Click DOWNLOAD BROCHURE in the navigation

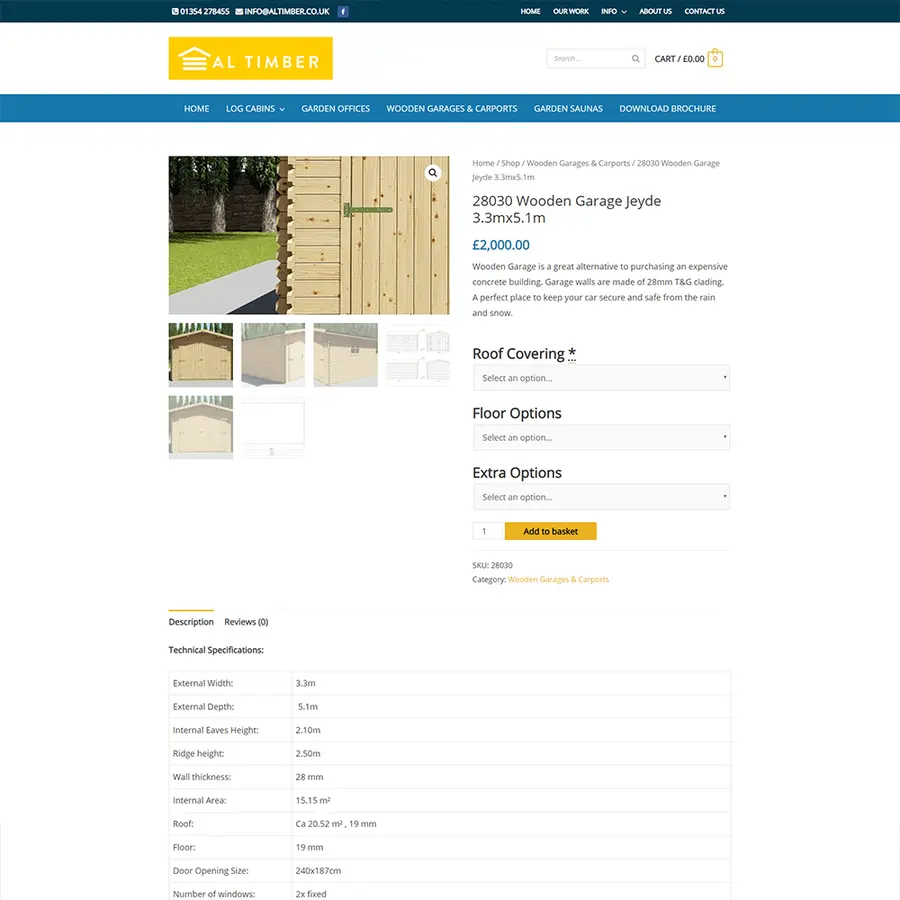pos(667,108)
